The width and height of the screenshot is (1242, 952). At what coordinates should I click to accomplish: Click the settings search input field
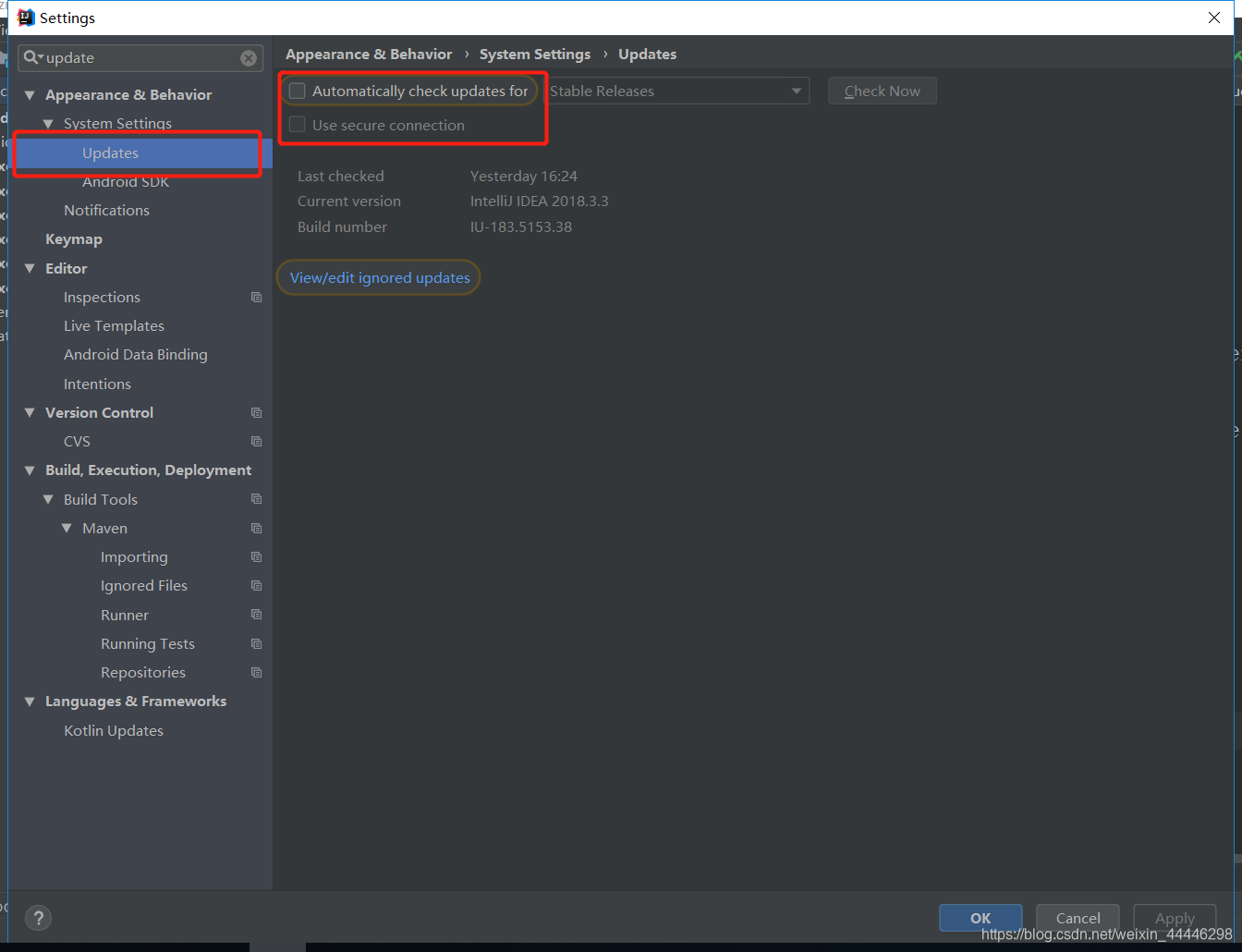coord(140,57)
